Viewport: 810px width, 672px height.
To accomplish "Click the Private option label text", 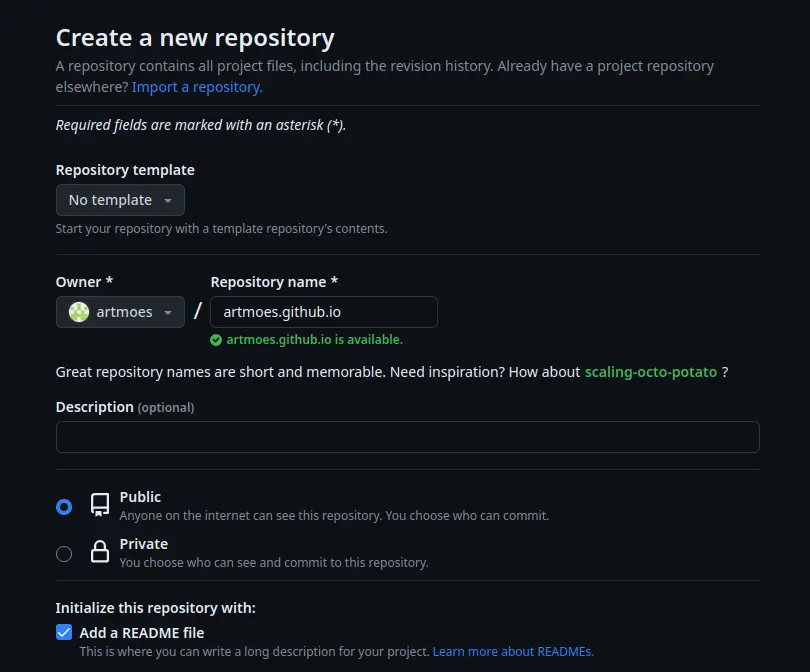I will (x=144, y=544).
